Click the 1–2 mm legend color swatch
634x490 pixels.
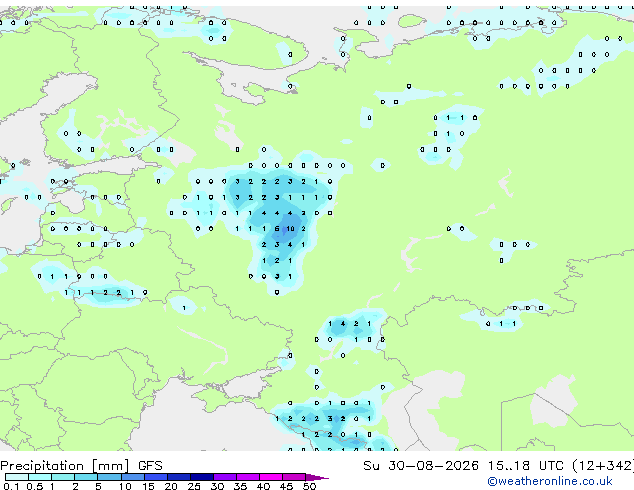point(63,477)
